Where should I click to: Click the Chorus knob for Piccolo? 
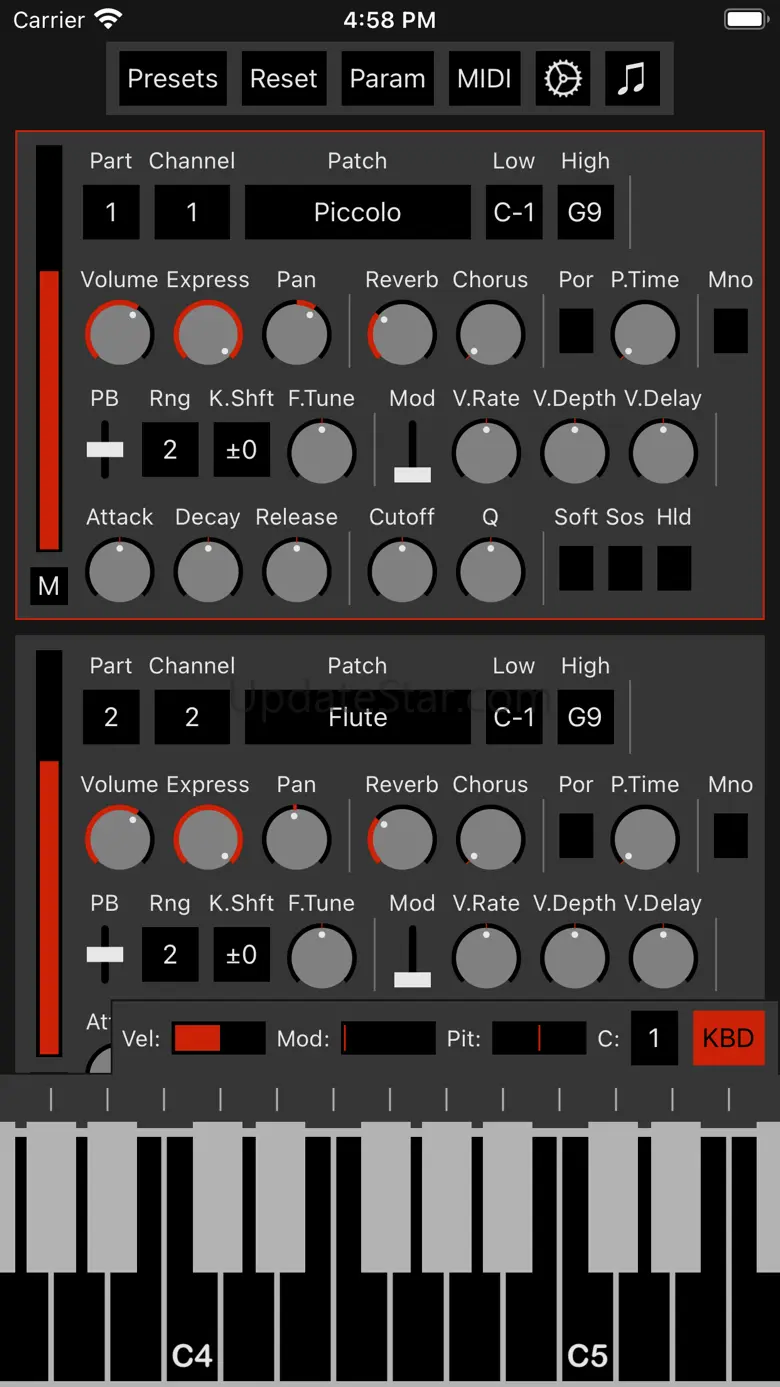[x=490, y=333]
